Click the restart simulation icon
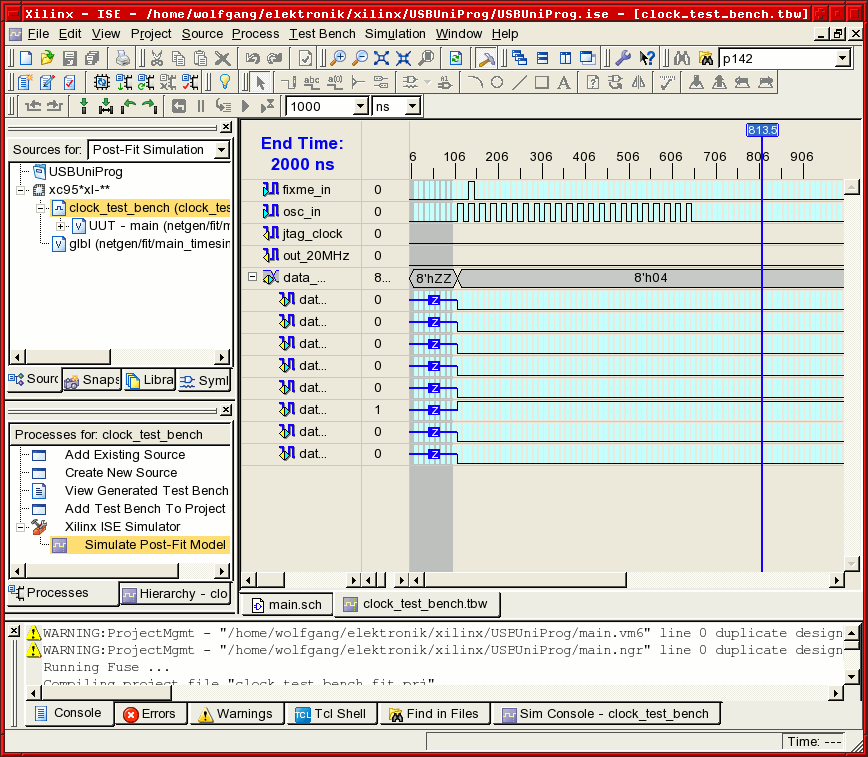The height and width of the screenshot is (757, 868). click(178, 106)
